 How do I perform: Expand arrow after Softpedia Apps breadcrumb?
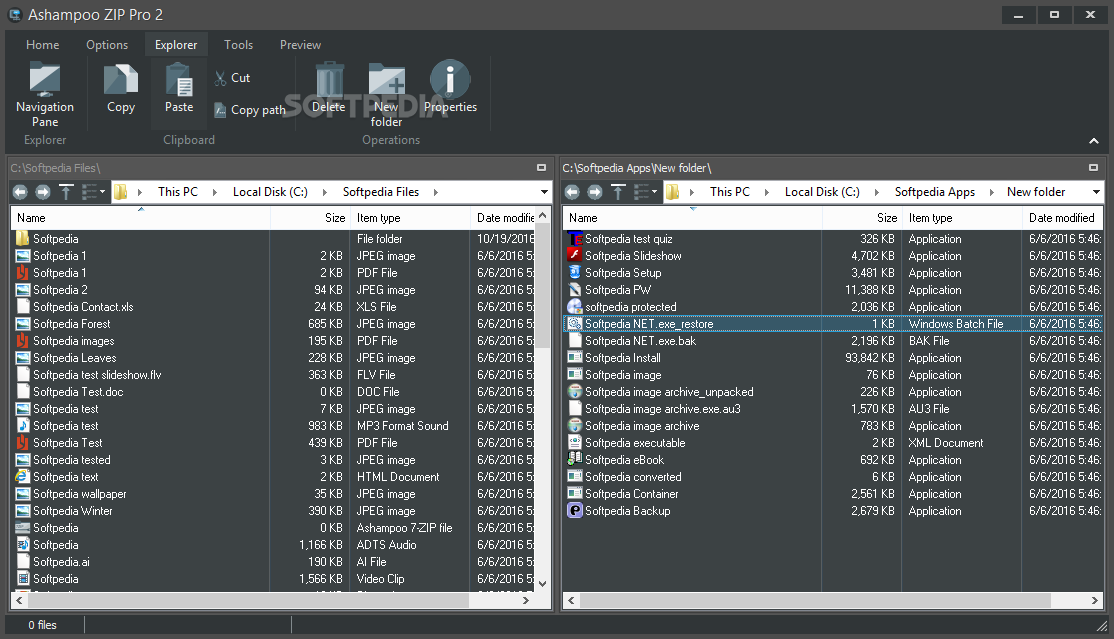coord(992,192)
